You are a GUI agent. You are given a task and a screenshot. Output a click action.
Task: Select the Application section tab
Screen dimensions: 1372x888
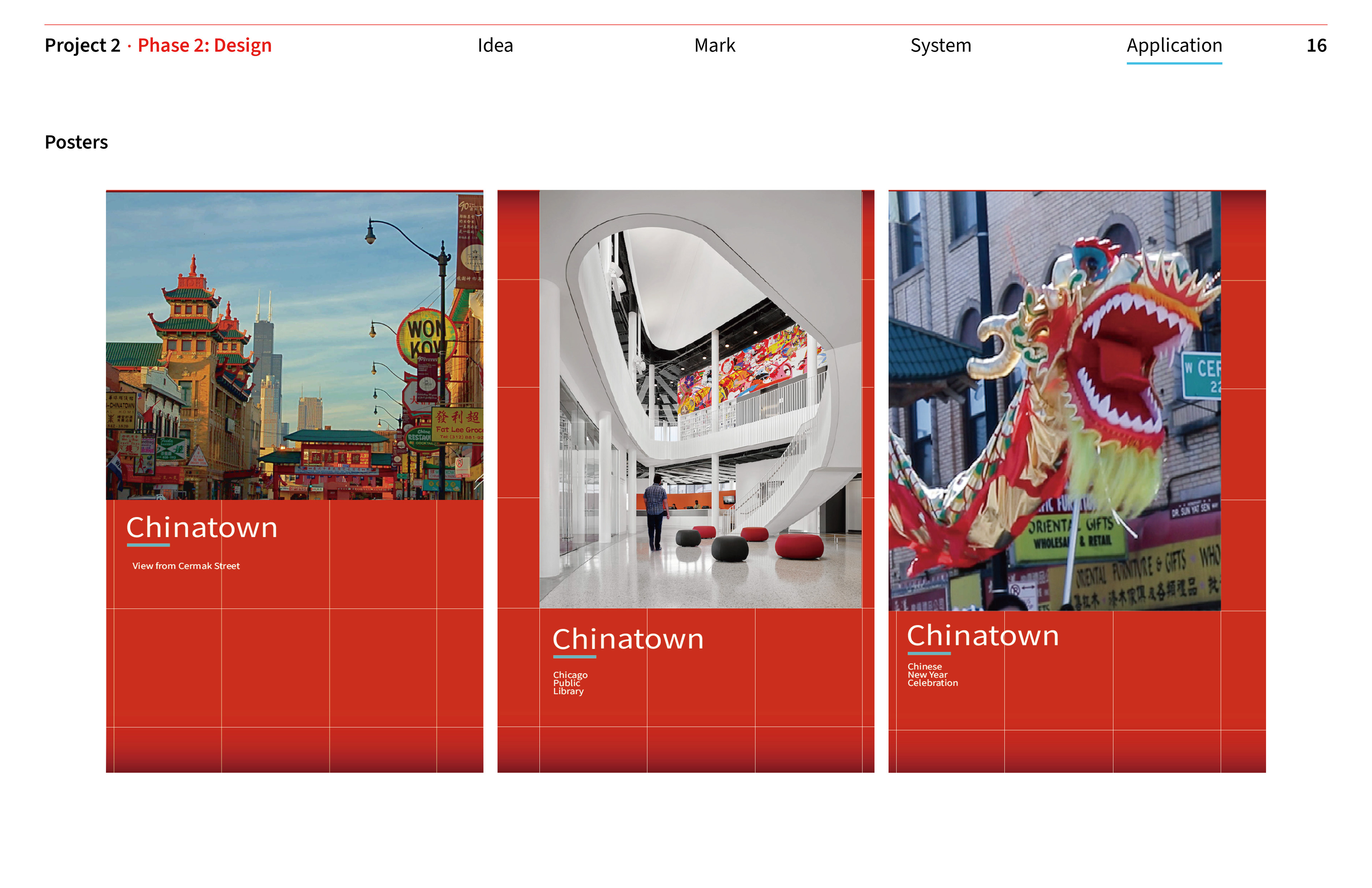click(x=1174, y=45)
